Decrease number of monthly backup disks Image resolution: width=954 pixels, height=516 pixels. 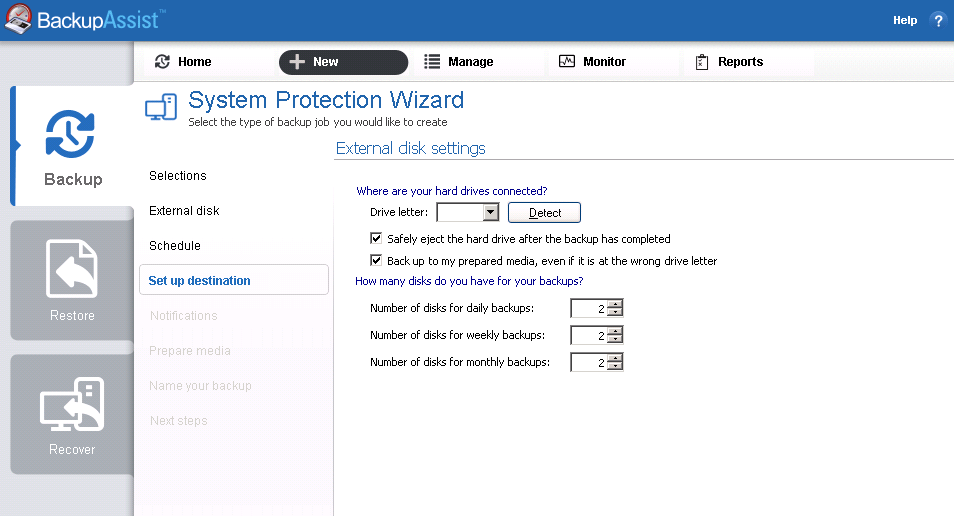(x=615, y=366)
